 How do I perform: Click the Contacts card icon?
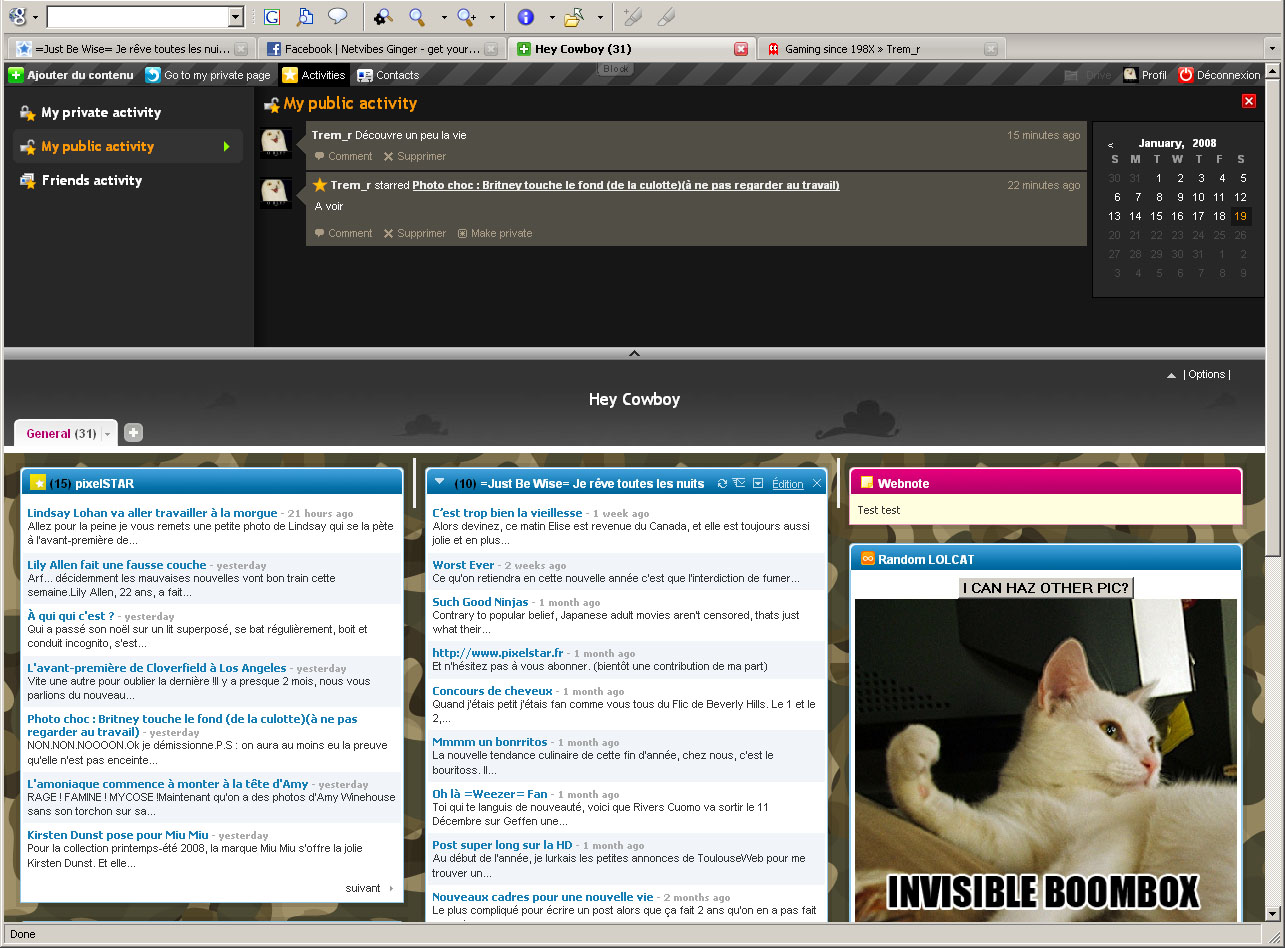[365, 75]
